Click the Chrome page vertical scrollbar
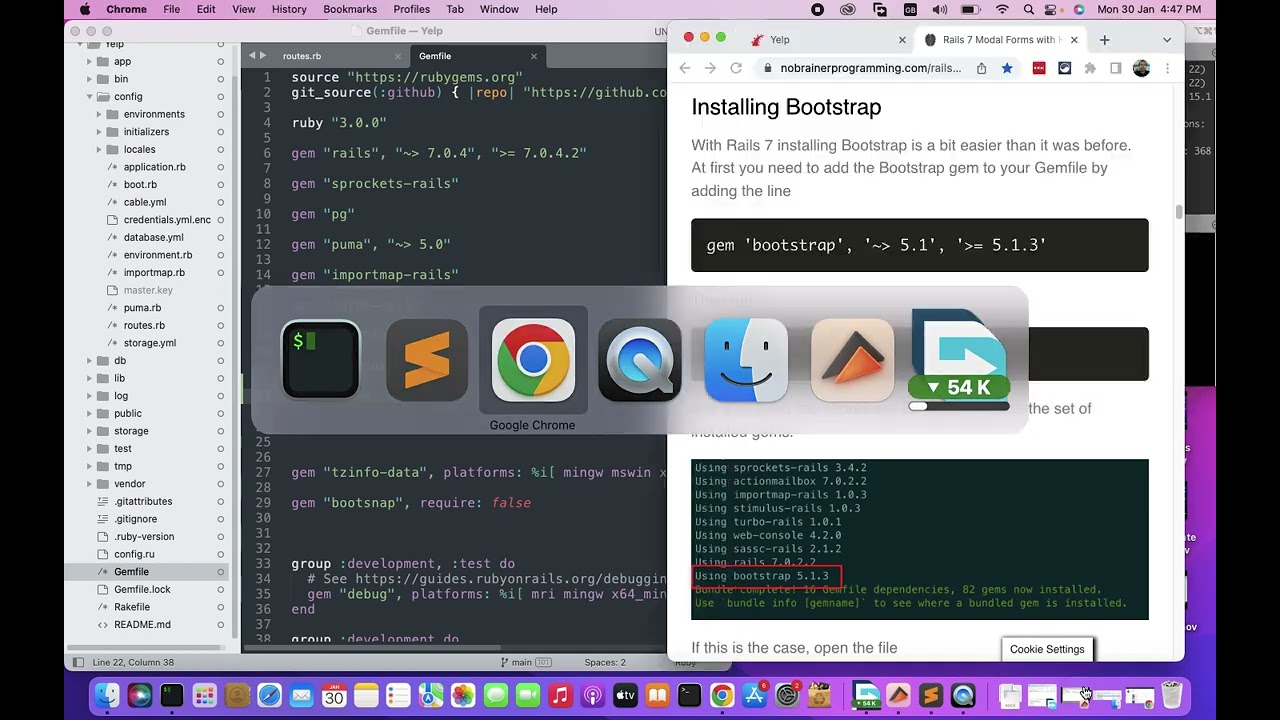 tap(1179, 212)
